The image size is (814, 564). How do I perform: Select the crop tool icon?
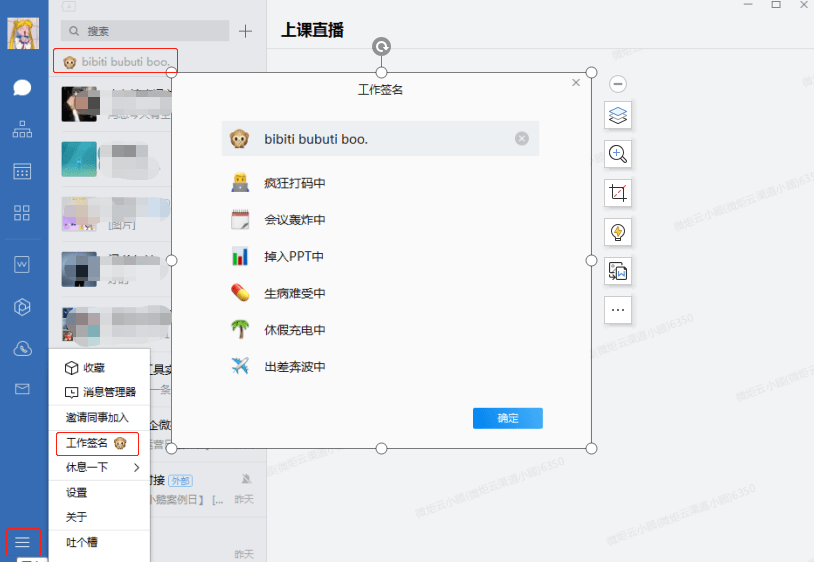point(618,193)
